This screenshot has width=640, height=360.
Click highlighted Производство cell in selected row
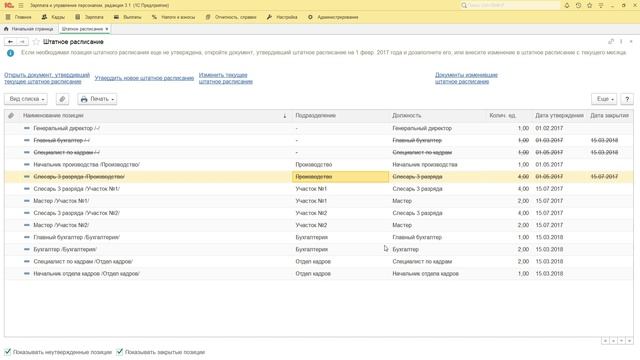pyautogui.click(x=340, y=177)
